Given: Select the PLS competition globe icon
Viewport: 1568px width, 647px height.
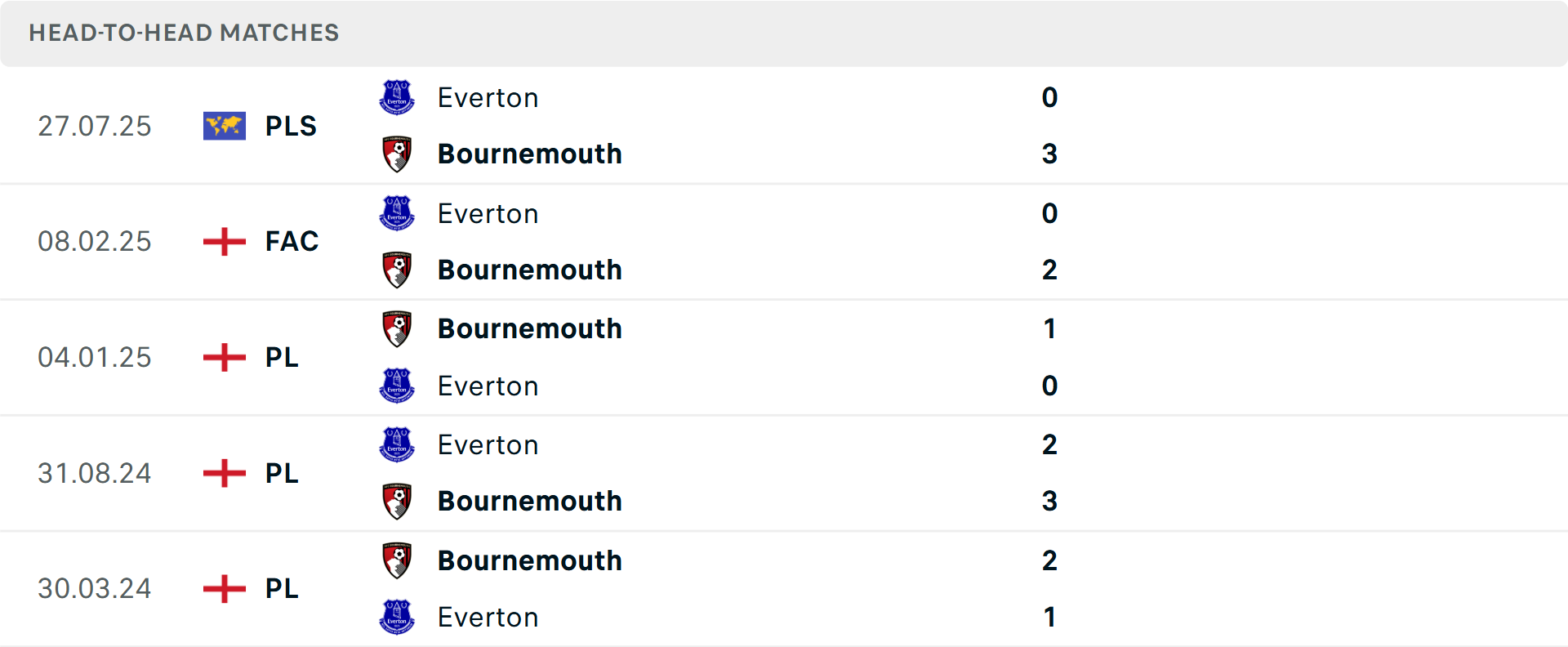Looking at the screenshot, I should tap(224, 125).
